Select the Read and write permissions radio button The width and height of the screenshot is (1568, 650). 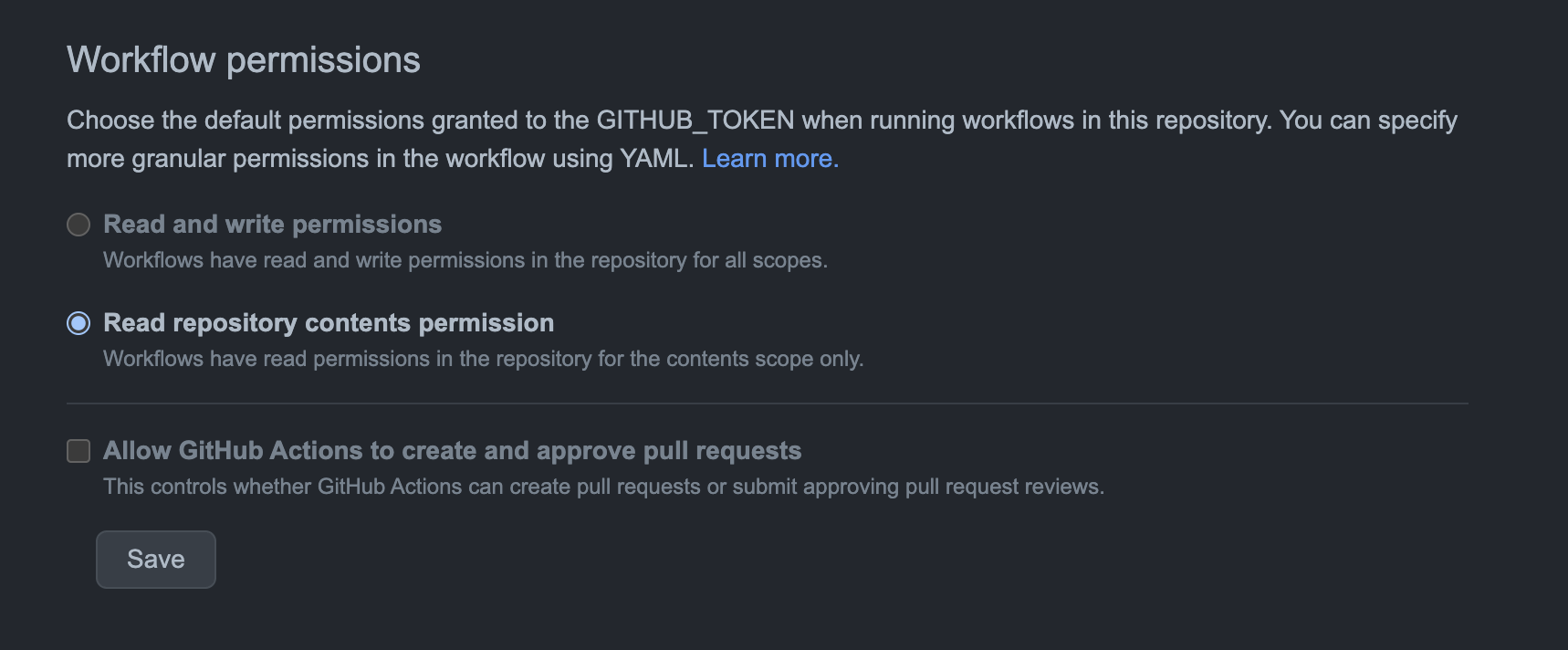[x=78, y=224]
